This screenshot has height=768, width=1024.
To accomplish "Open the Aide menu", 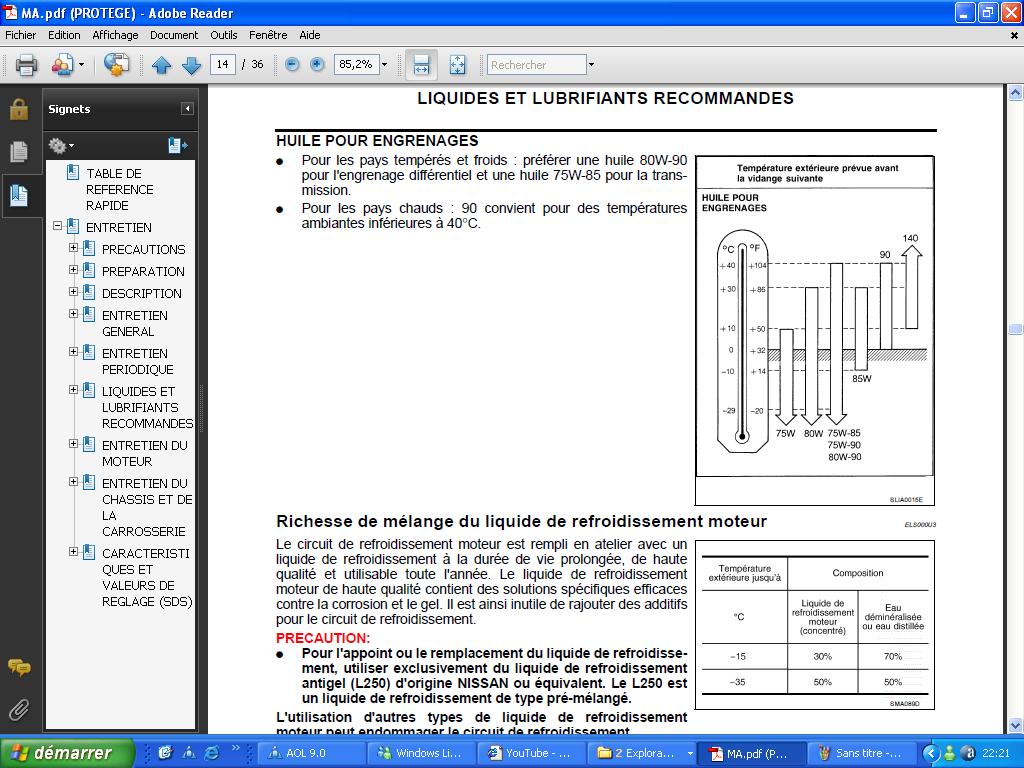I will click(310, 35).
